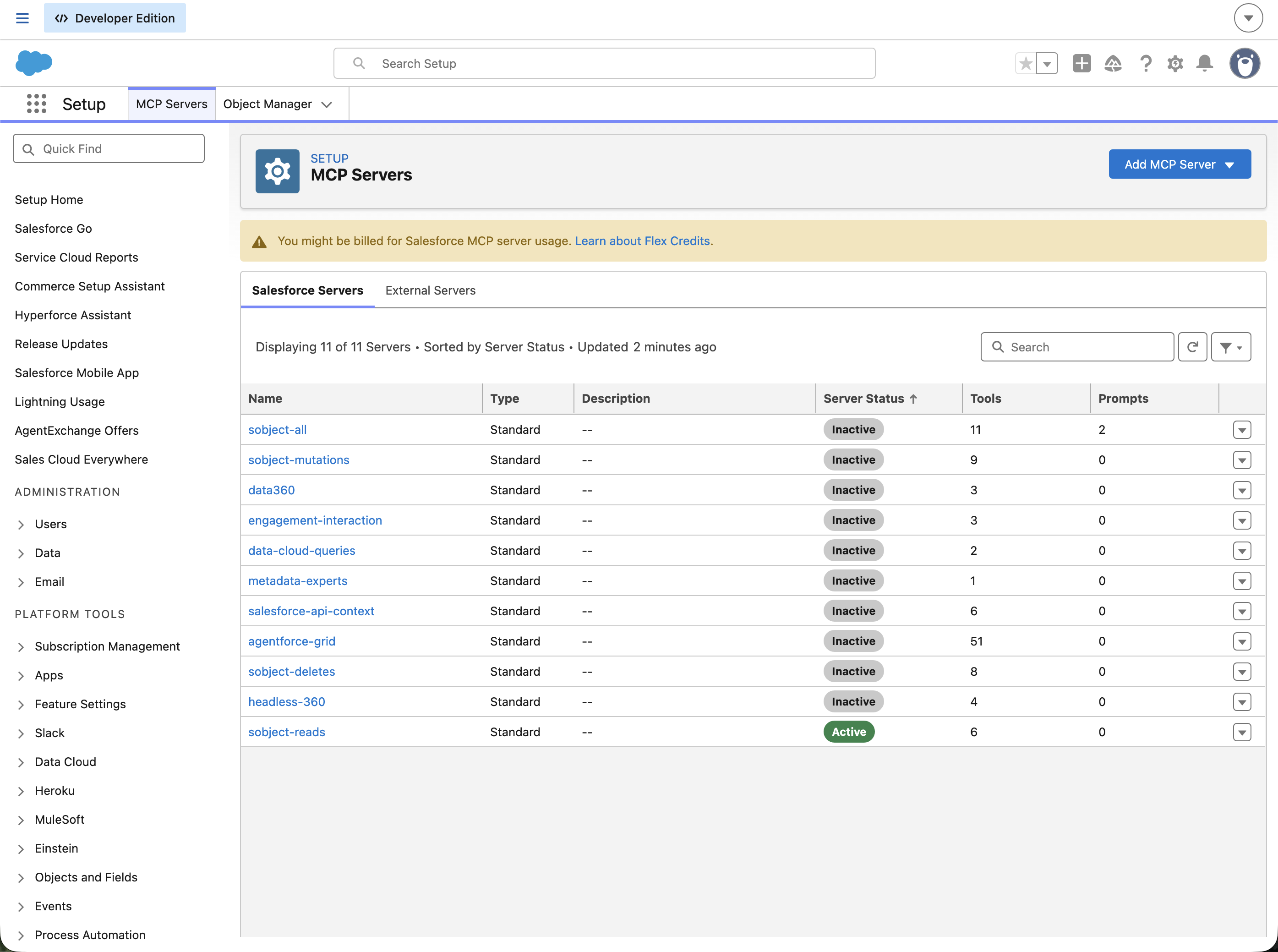
Task: Open row actions for sobject-reads
Action: pyautogui.click(x=1242, y=732)
